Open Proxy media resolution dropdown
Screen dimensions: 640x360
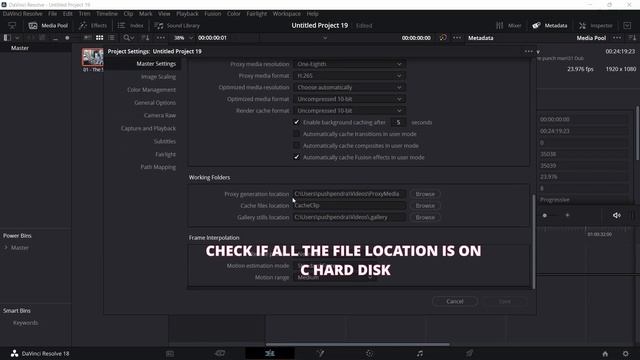click(x=349, y=64)
